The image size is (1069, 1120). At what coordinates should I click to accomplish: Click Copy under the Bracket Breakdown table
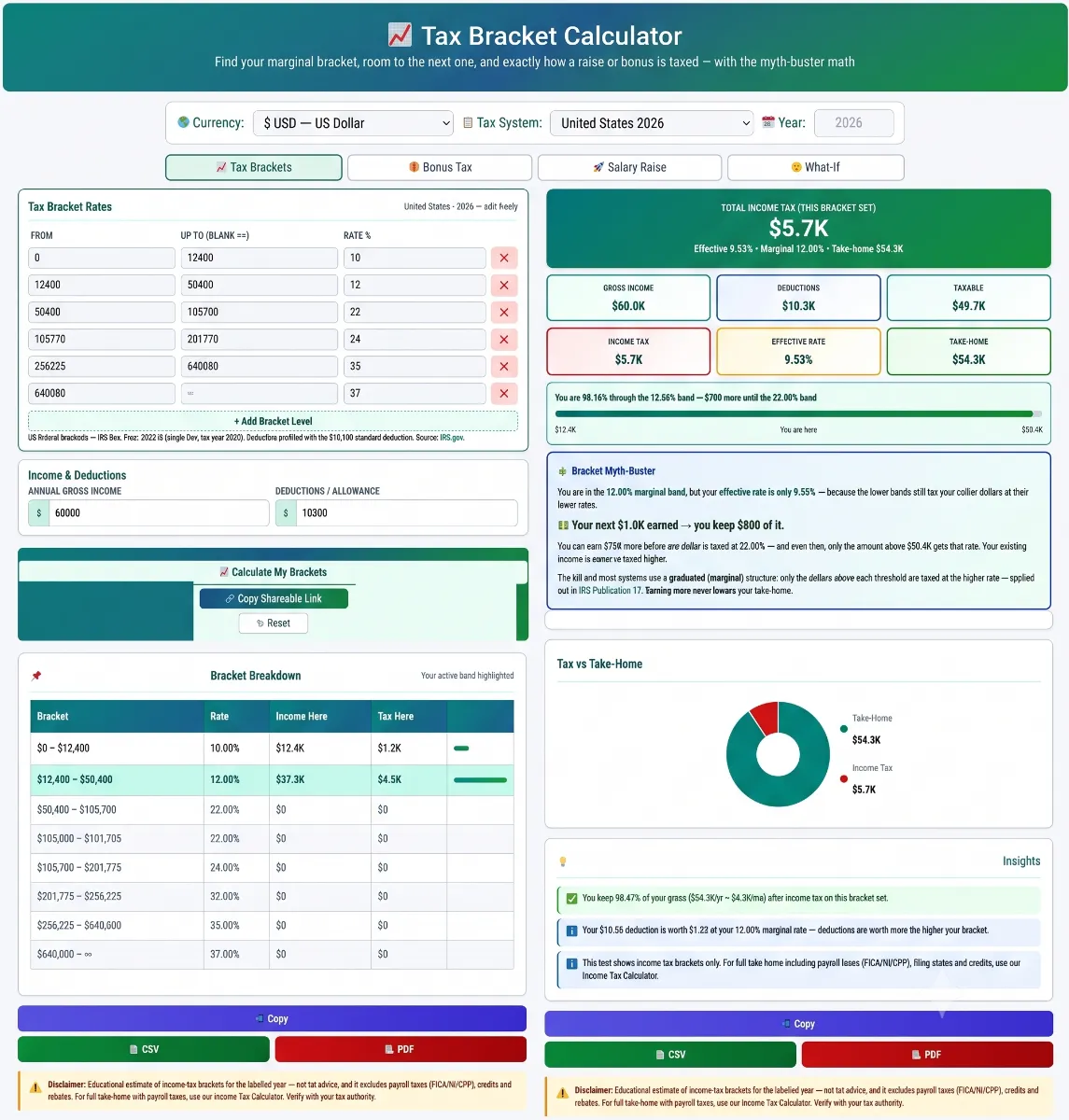coord(272,1018)
